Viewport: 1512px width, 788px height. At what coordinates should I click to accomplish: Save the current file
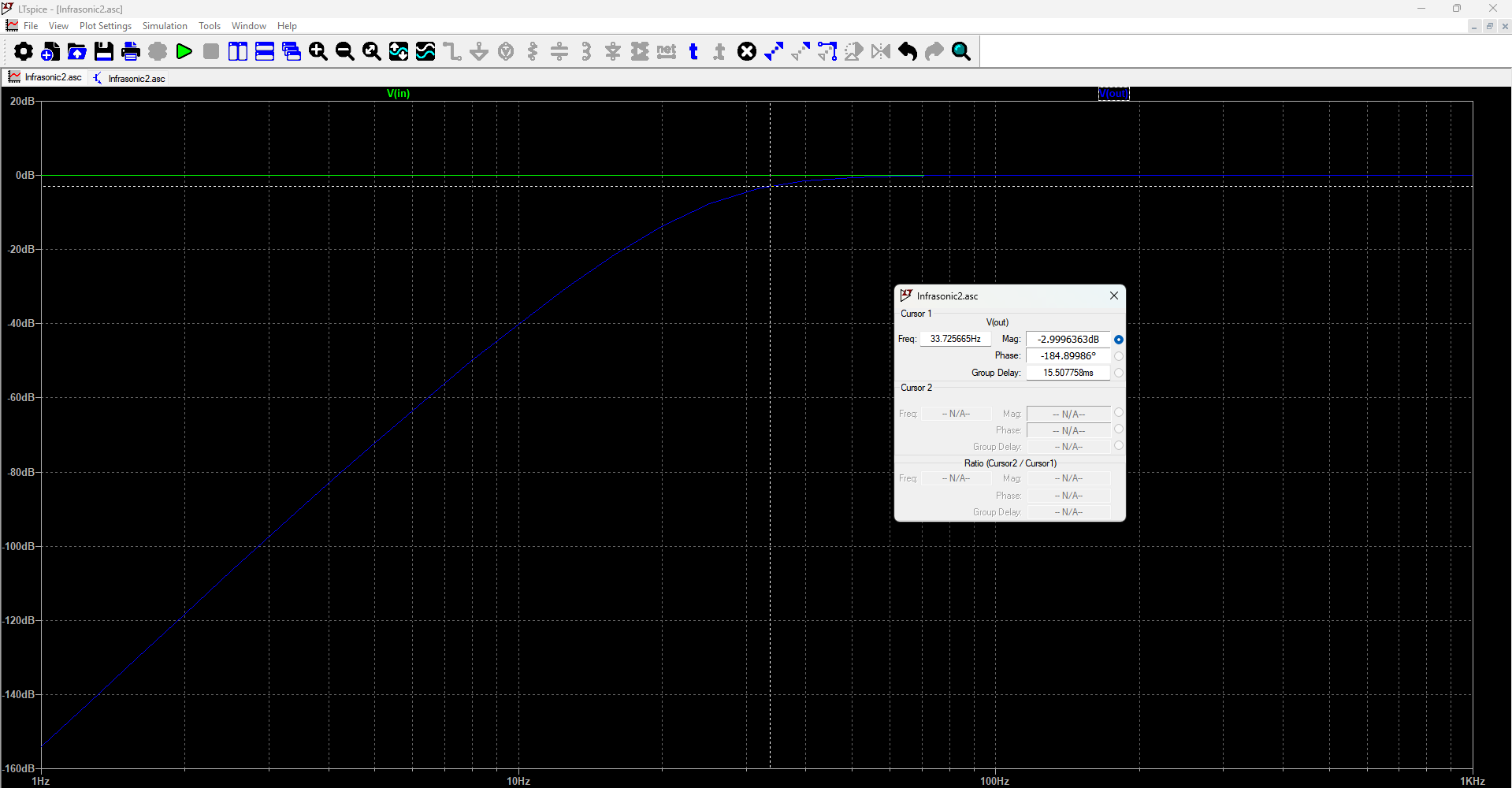click(x=103, y=51)
